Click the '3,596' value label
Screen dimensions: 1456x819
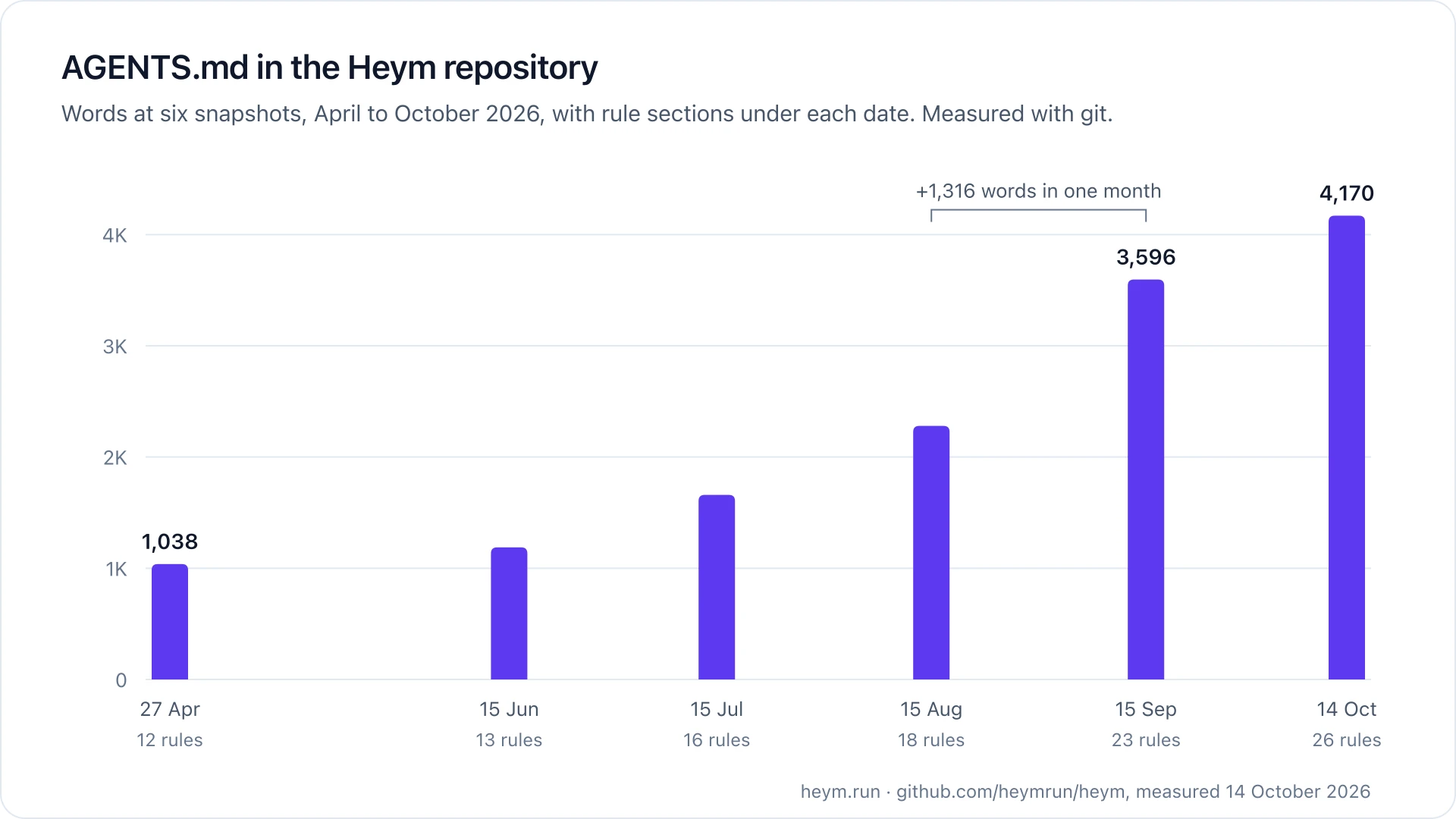coord(1146,258)
